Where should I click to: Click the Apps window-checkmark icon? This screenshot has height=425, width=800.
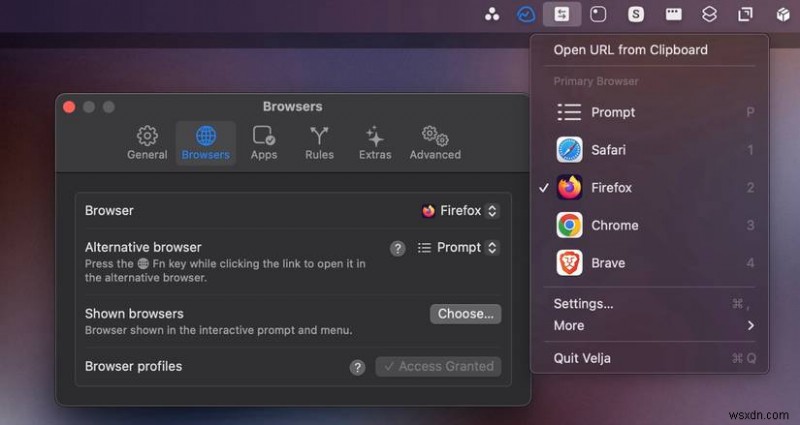(264, 136)
